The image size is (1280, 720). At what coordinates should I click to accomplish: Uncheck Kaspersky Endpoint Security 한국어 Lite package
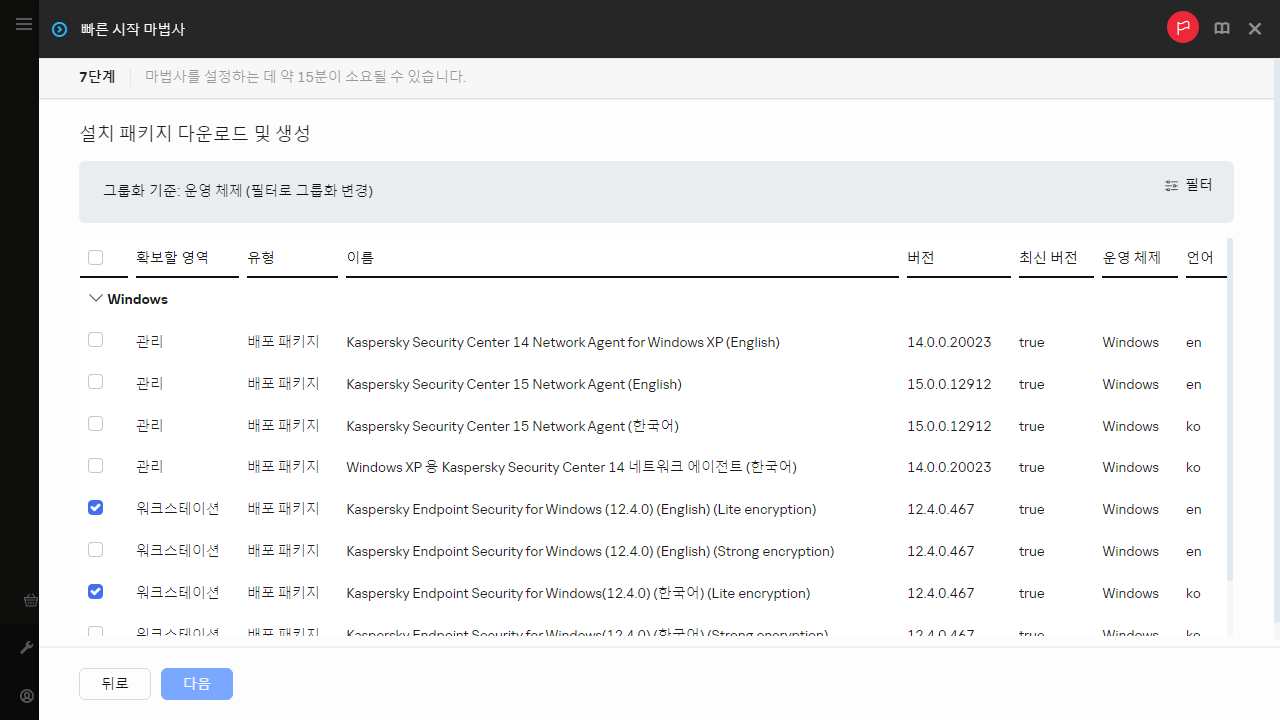(x=95, y=591)
